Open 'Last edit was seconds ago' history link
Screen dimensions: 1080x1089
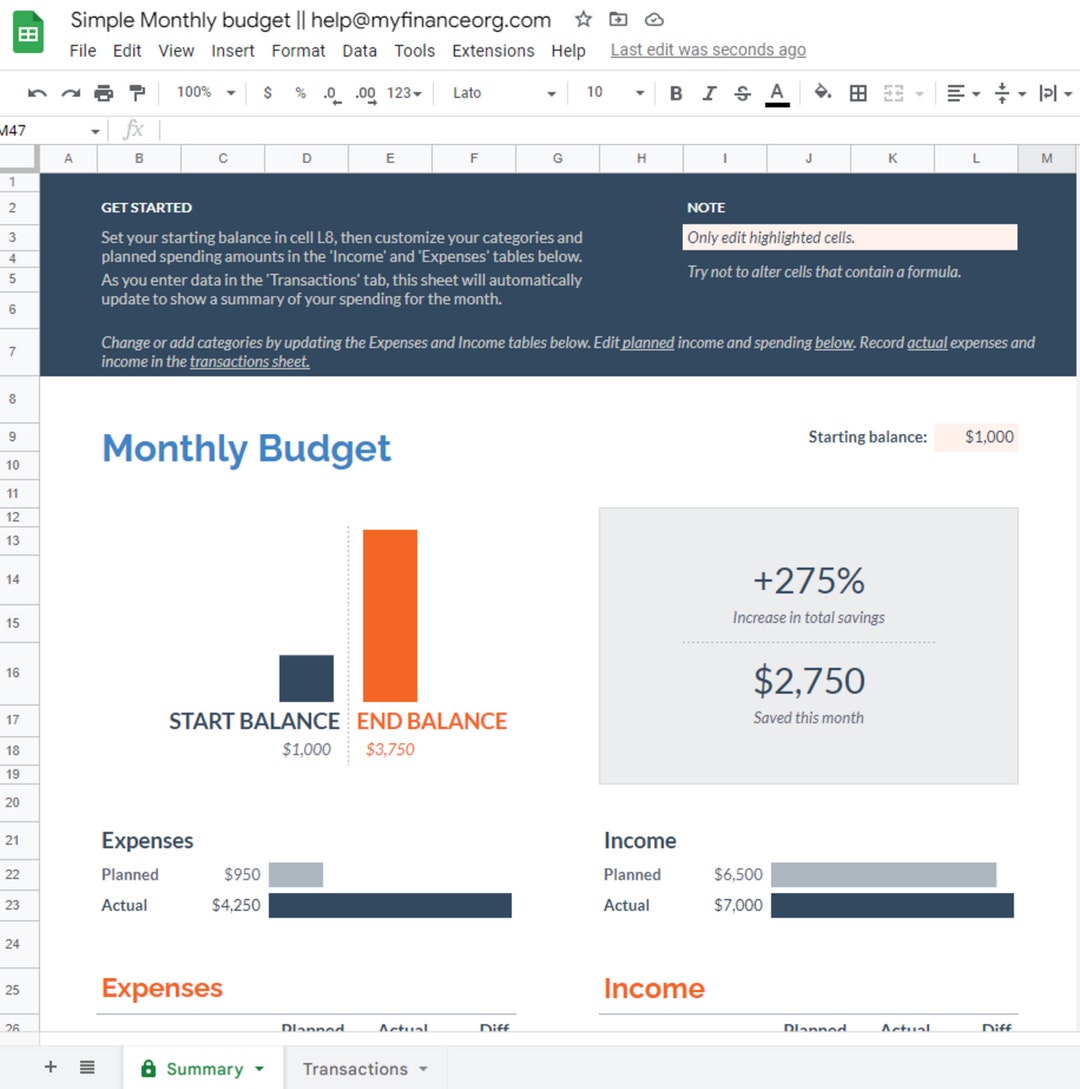pos(708,50)
